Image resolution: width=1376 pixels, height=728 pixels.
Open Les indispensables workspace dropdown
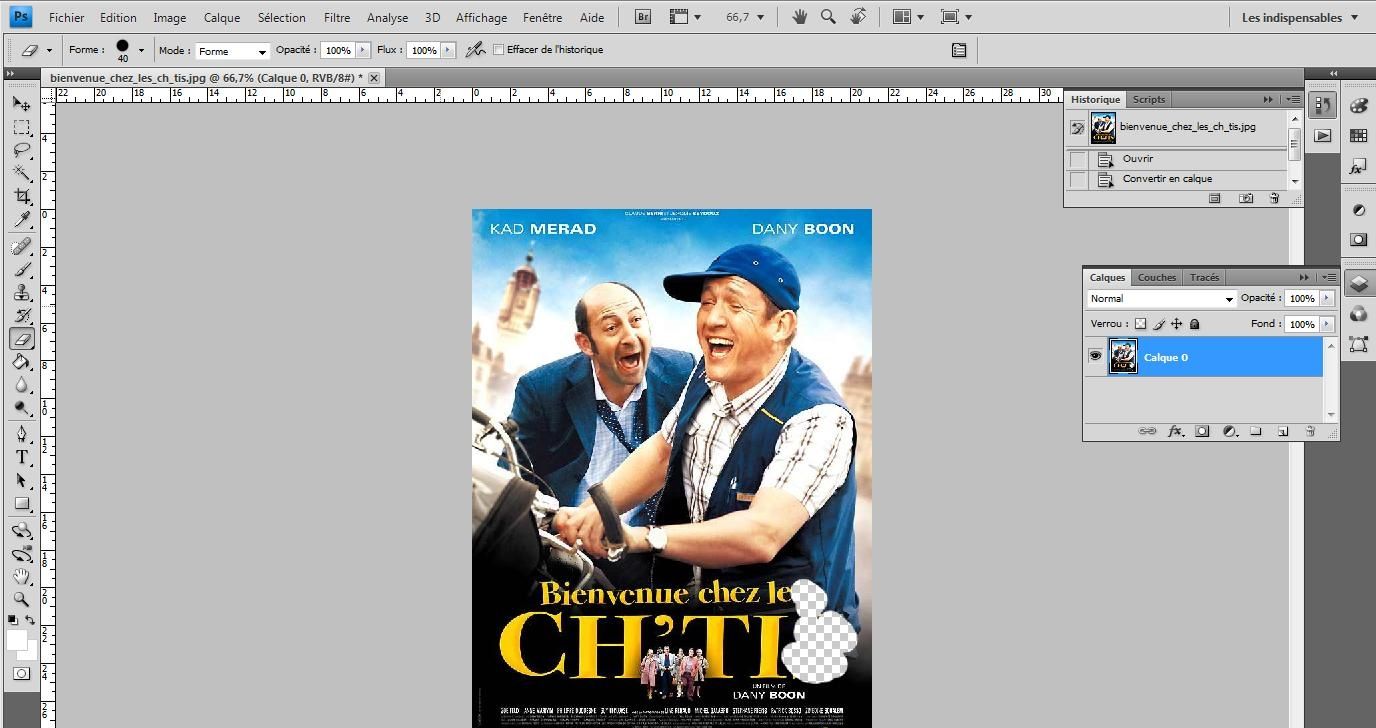point(1300,17)
